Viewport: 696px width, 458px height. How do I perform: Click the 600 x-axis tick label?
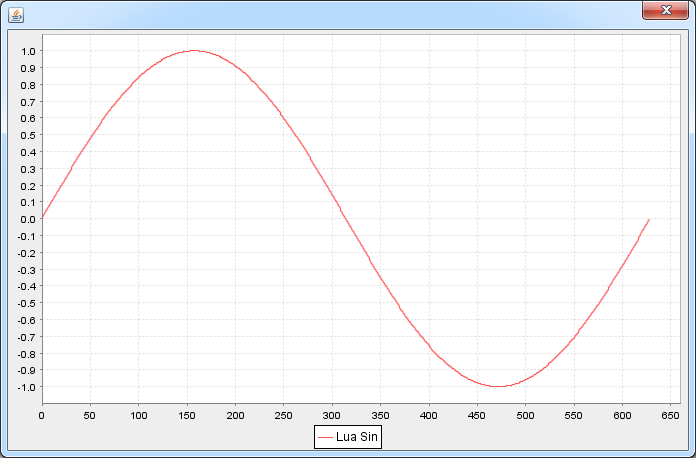(622, 416)
